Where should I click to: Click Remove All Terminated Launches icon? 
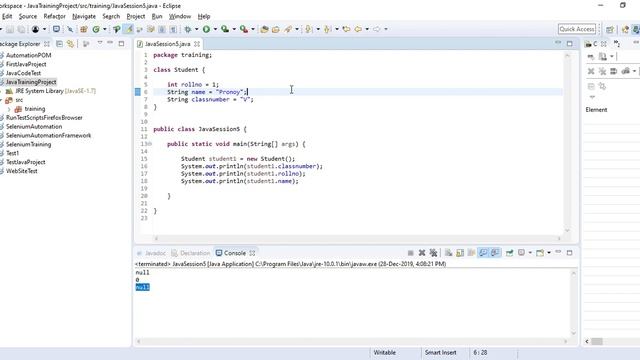tap(433, 253)
